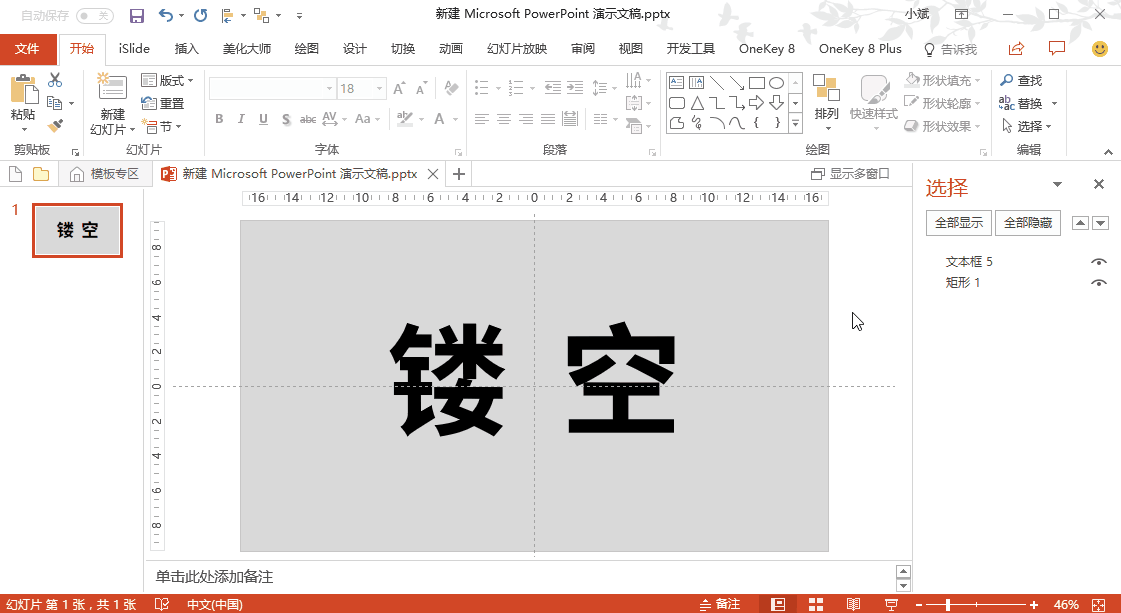Click the Show All (全部显示) button
1121x613 pixels.
pos(958,223)
